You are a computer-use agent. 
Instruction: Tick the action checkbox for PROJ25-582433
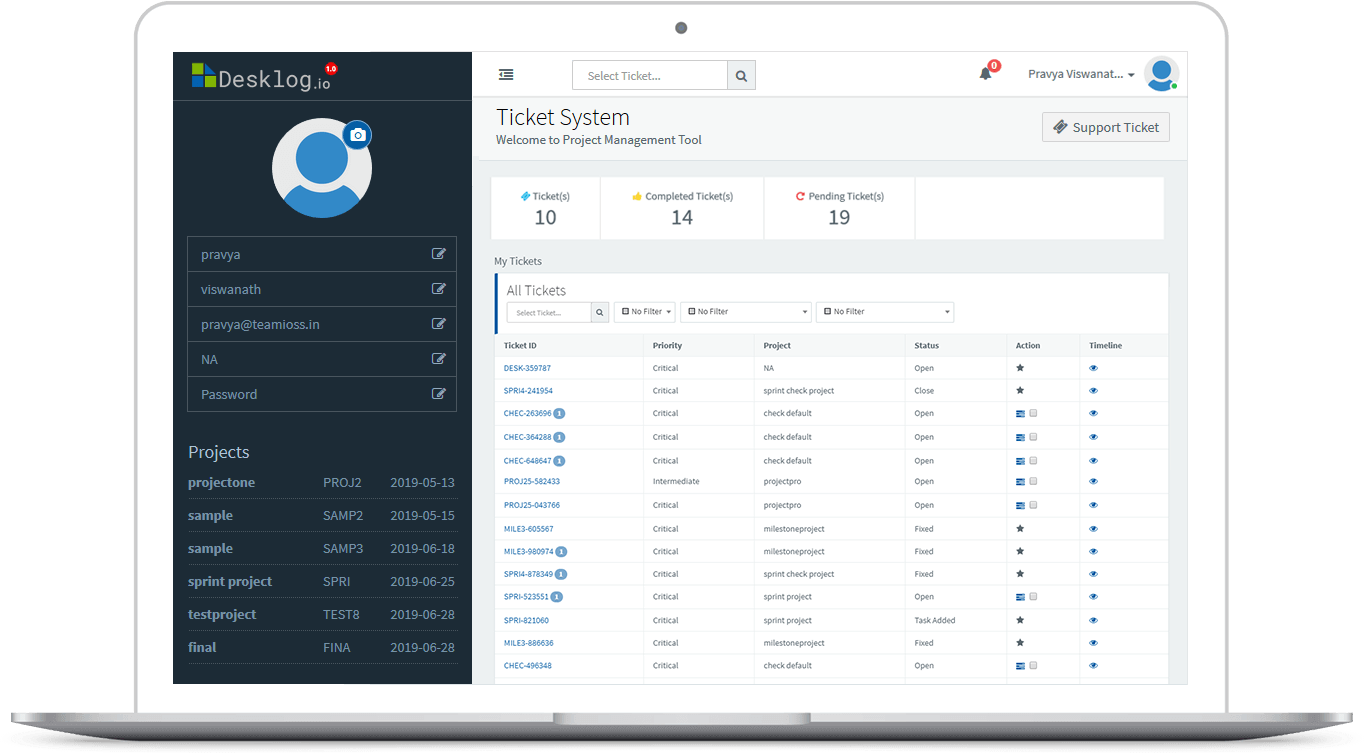click(x=1035, y=482)
